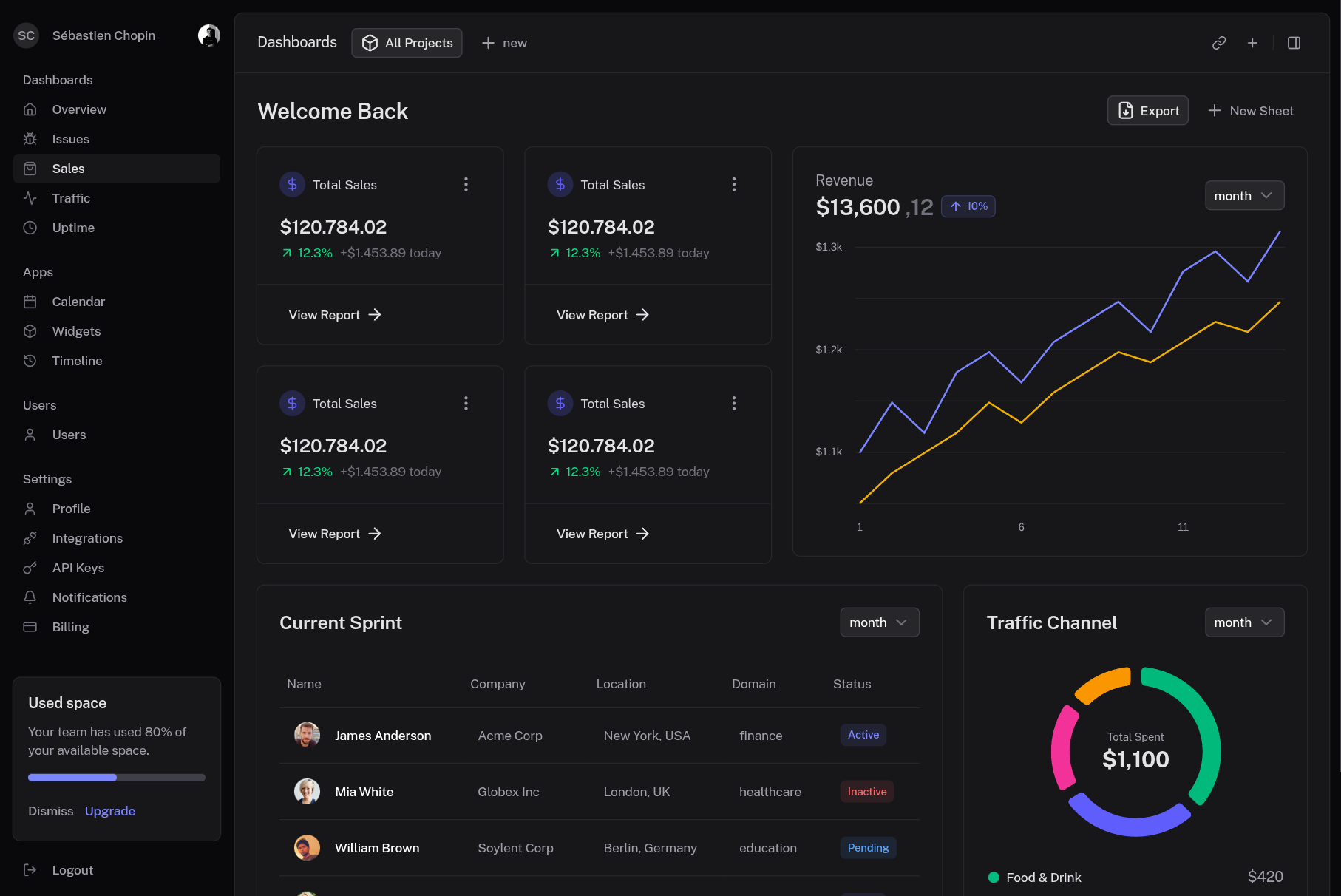Click the Calendar icon in Apps section

[x=30, y=302]
